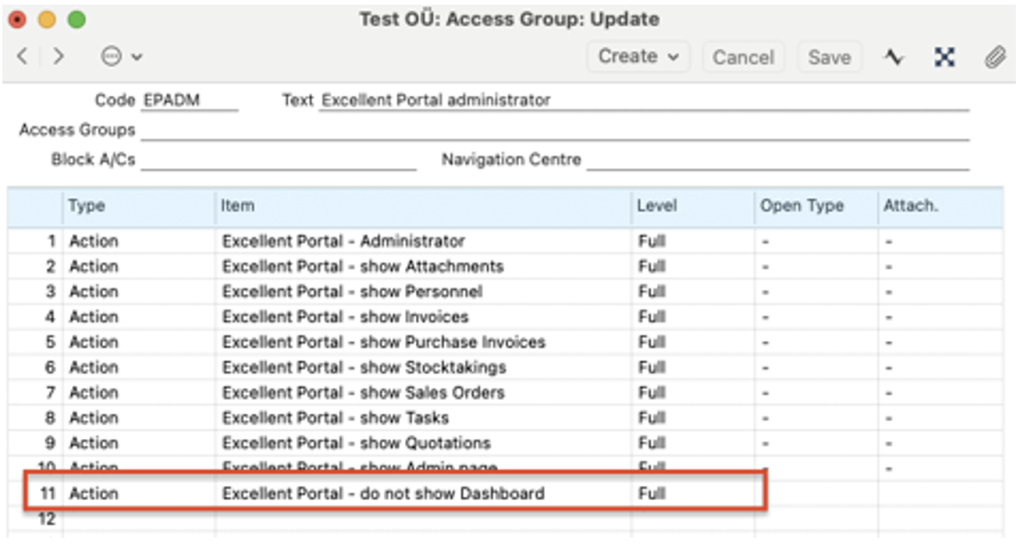Open the Create dropdown button

tap(638, 57)
